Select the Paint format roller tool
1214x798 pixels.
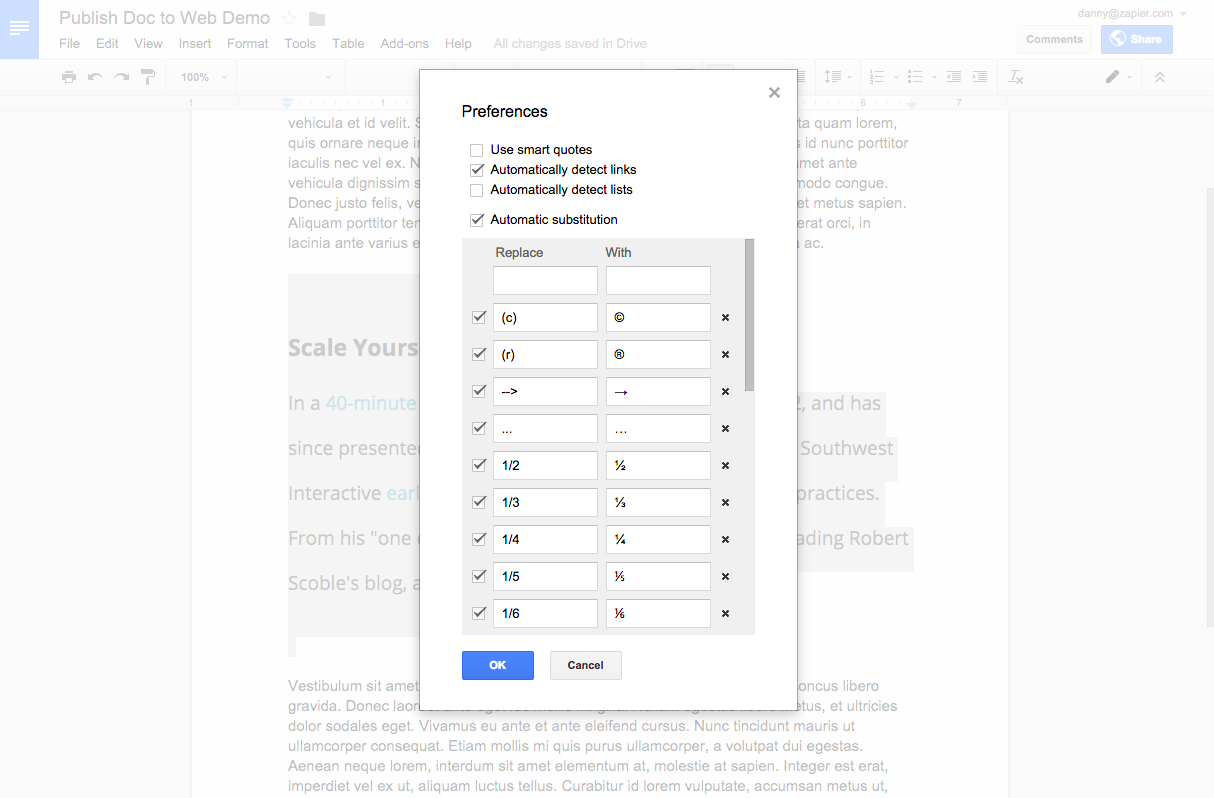point(148,77)
